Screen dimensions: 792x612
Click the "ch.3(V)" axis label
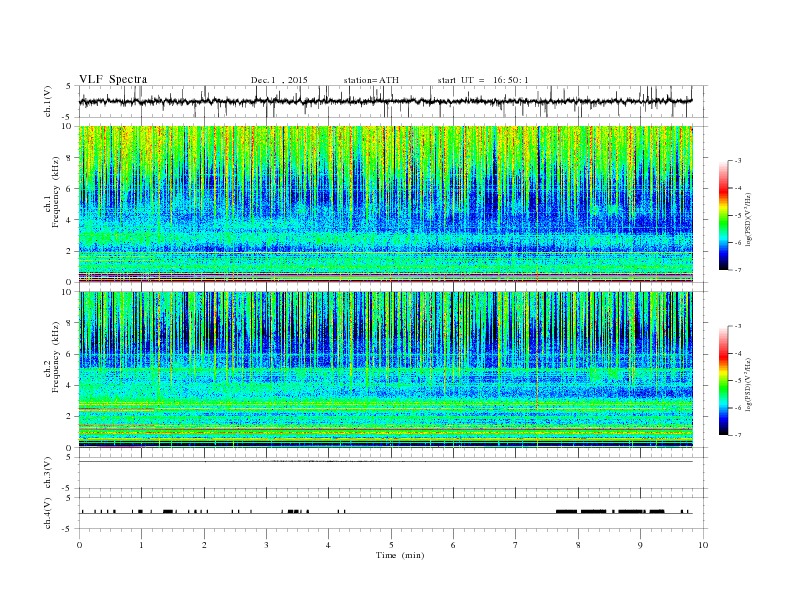[48, 473]
